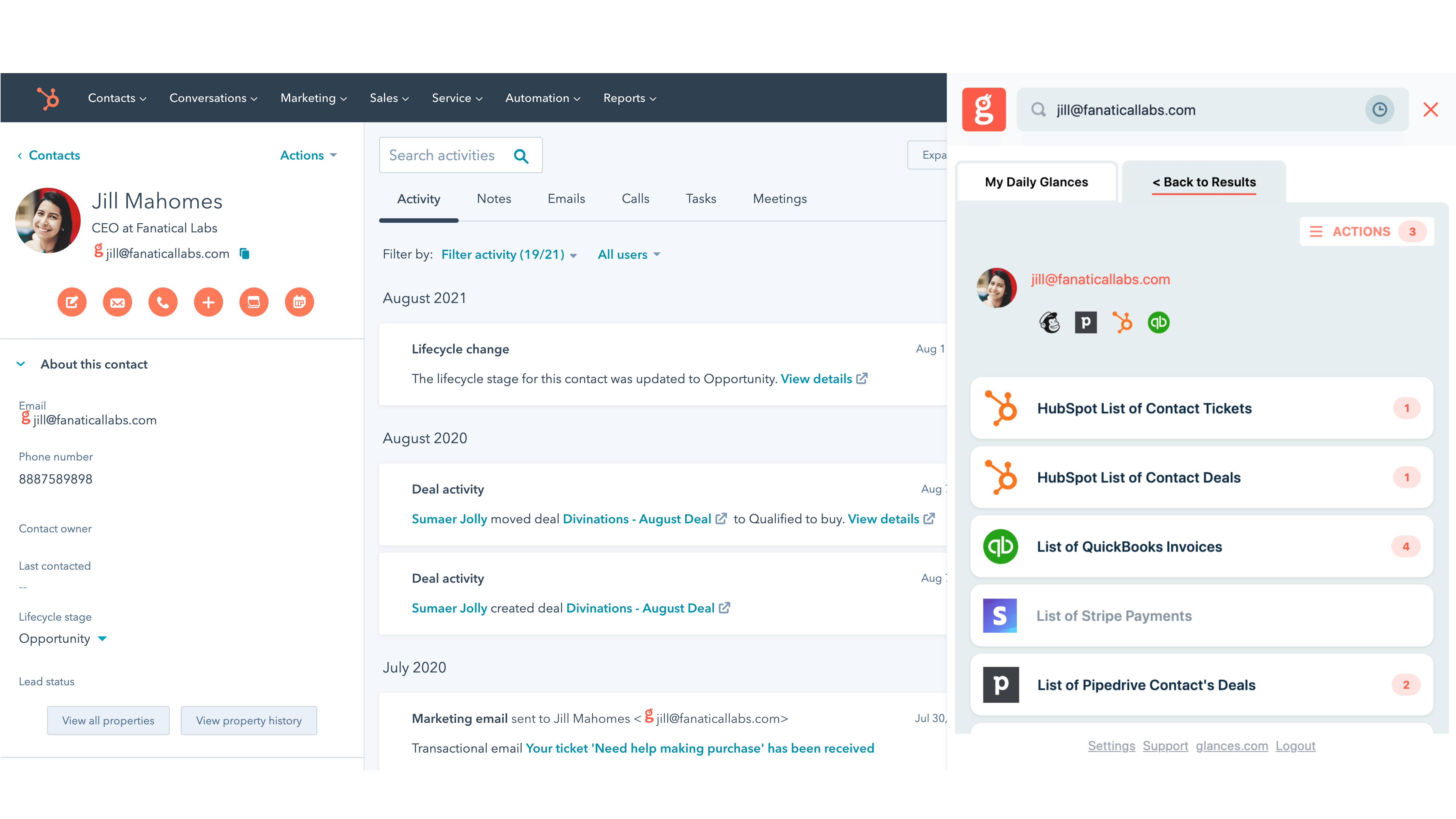Copy email using clipboard icon

pyautogui.click(x=244, y=253)
